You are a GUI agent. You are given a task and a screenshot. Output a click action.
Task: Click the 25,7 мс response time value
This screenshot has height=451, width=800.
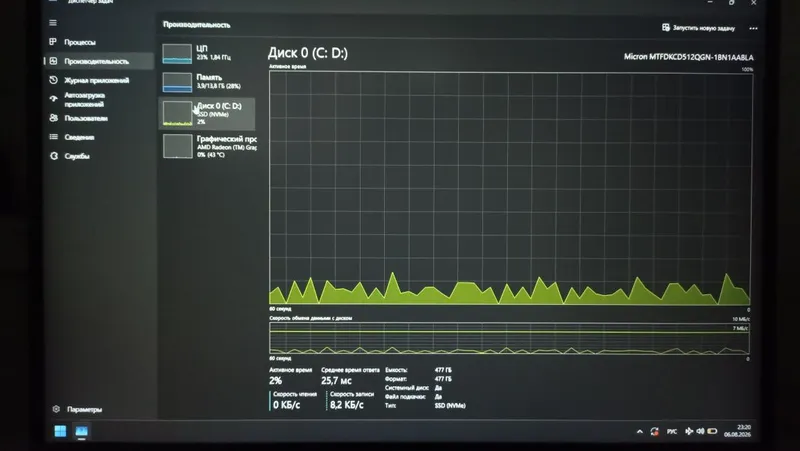336,381
